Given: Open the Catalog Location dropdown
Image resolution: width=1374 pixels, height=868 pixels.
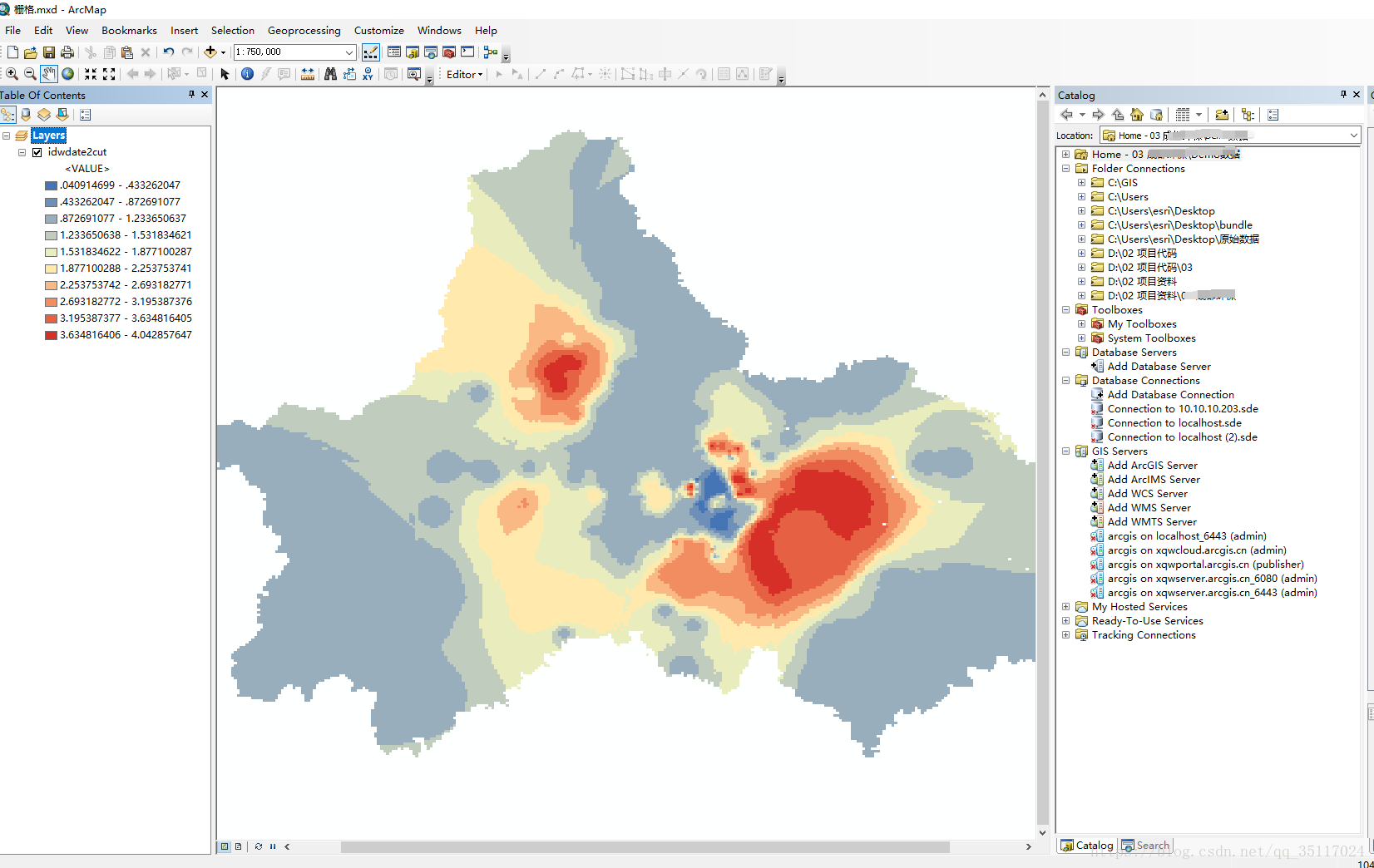Looking at the screenshot, I should (1353, 136).
